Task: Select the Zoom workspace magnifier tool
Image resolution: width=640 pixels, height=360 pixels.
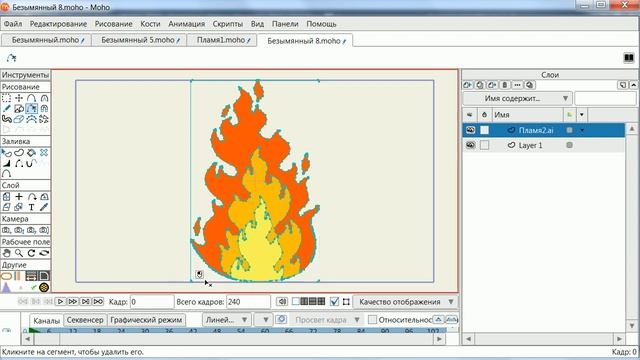Action: click(19, 253)
